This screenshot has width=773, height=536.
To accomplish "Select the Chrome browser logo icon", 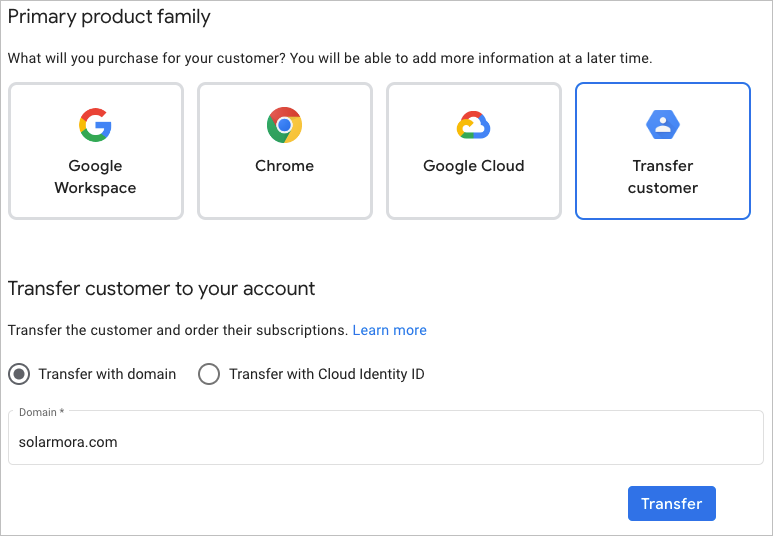I will click(284, 125).
